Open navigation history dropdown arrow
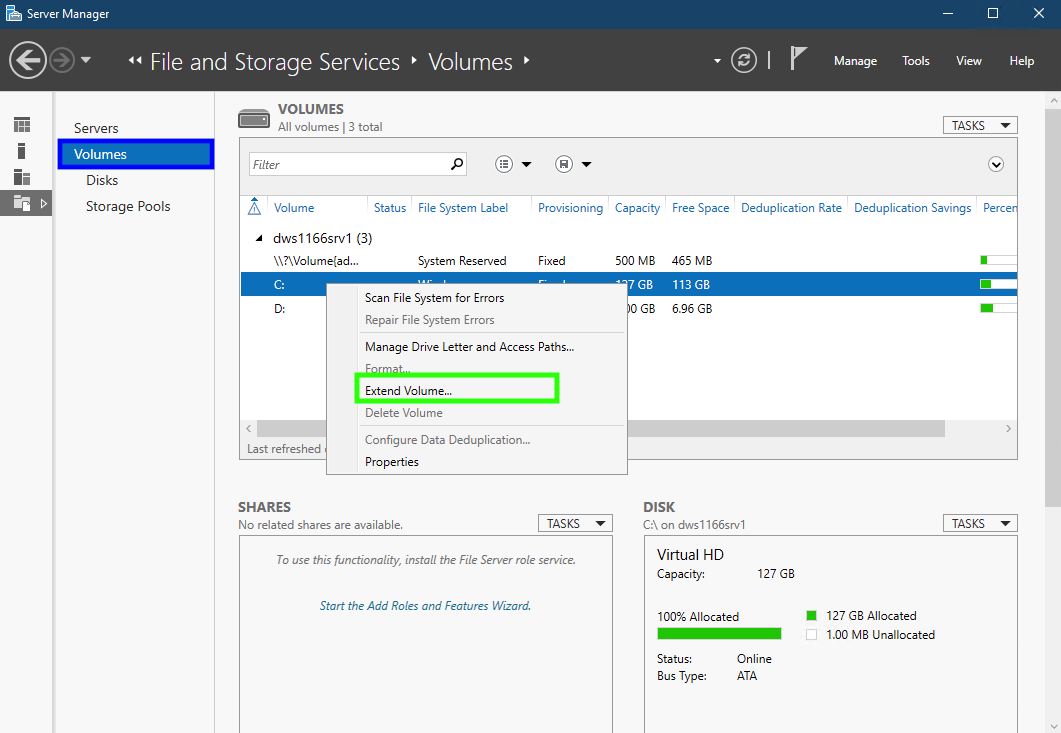1061x733 pixels. (x=86, y=60)
